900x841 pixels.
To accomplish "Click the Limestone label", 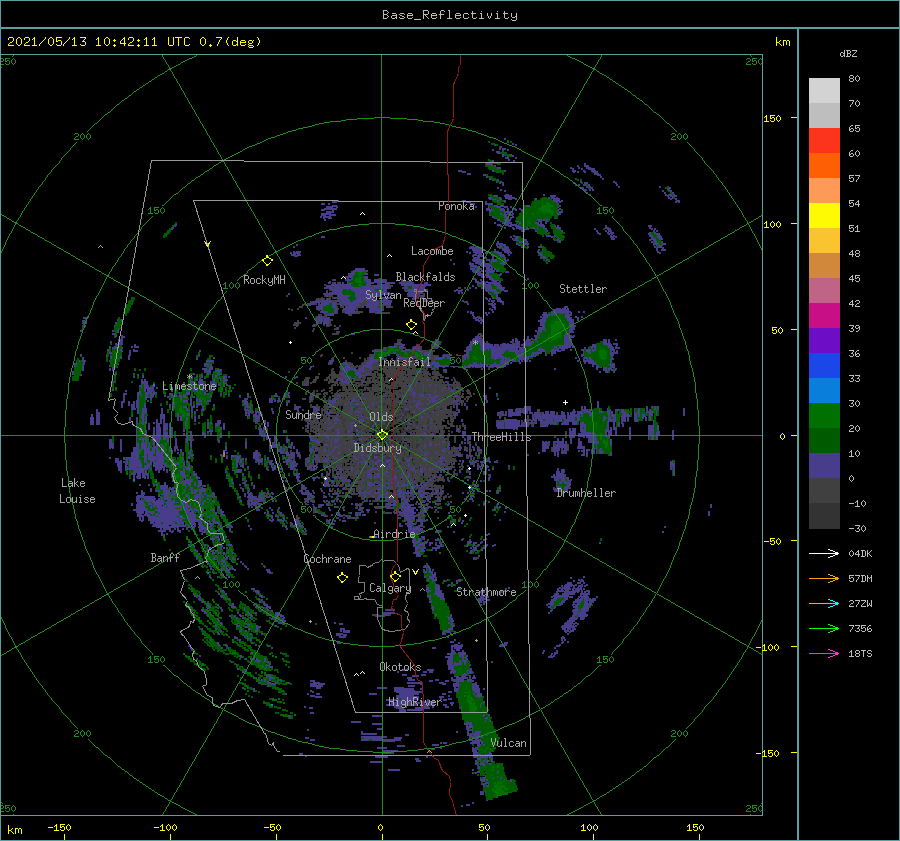I will tap(189, 386).
